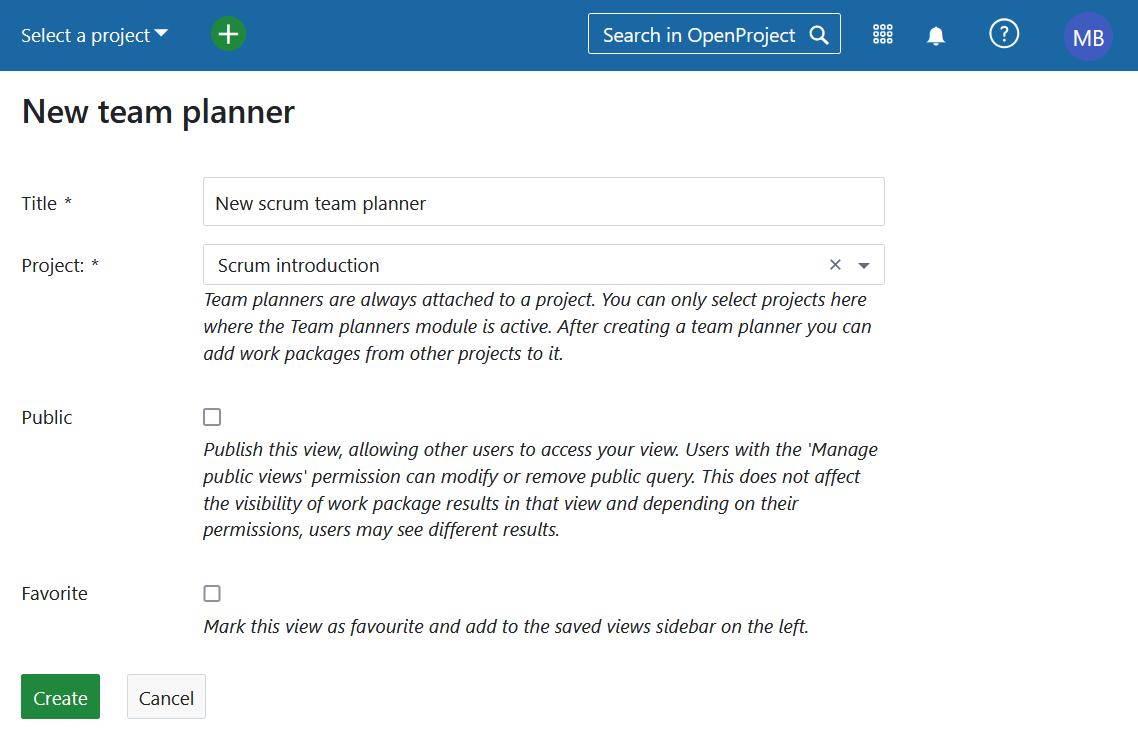
Task: Click the 'Favorite' field label
Action: tap(54, 593)
